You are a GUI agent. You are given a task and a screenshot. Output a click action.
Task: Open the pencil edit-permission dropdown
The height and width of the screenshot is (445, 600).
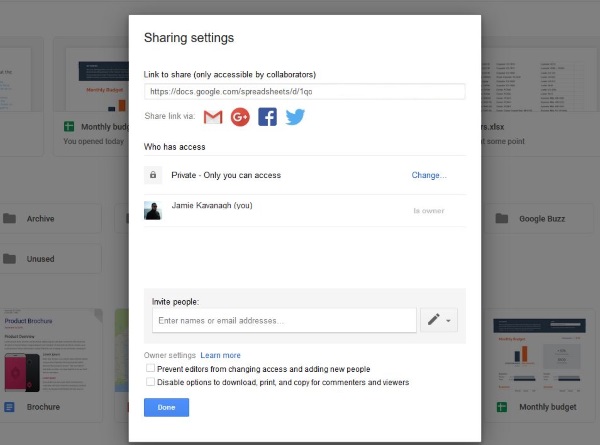pos(439,320)
